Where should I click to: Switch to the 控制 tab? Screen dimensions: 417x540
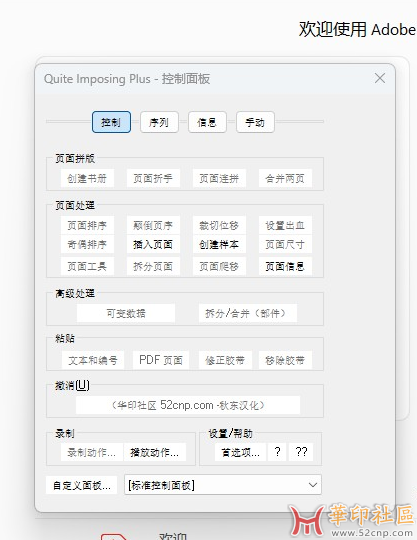(111, 122)
